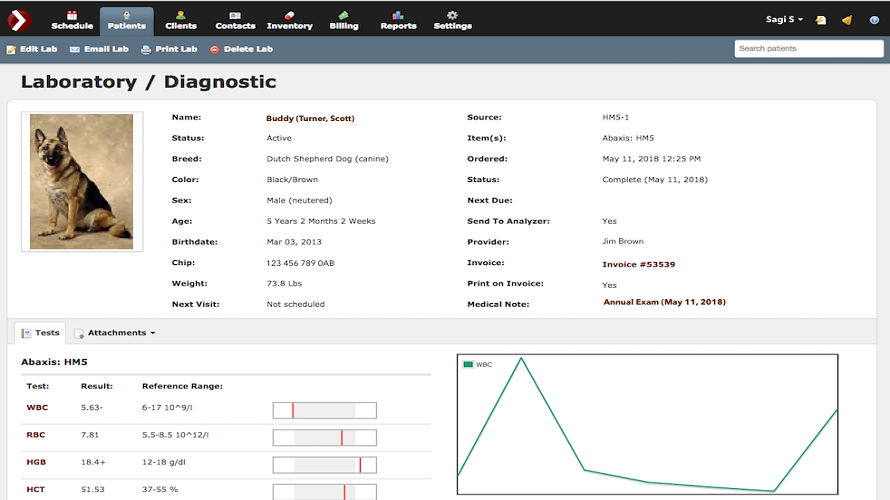The height and width of the screenshot is (500, 890).
Task: Click the app logo in the top-left corner
Action: [19, 19]
